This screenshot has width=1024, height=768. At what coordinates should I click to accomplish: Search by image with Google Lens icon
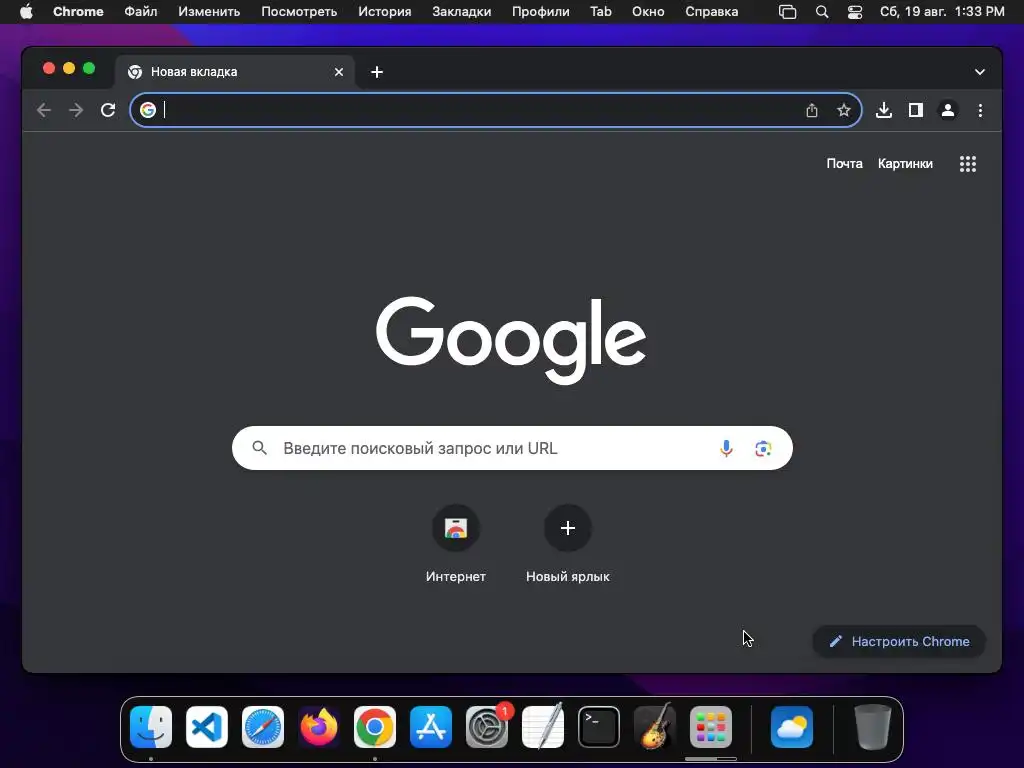pyautogui.click(x=763, y=448)
